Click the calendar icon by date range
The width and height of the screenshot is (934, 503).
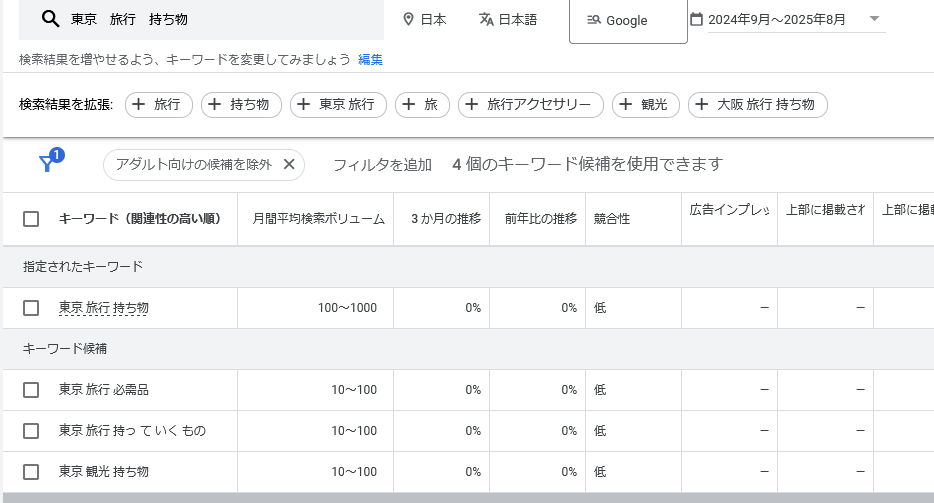pyautogui.click(x=696, y=19)
